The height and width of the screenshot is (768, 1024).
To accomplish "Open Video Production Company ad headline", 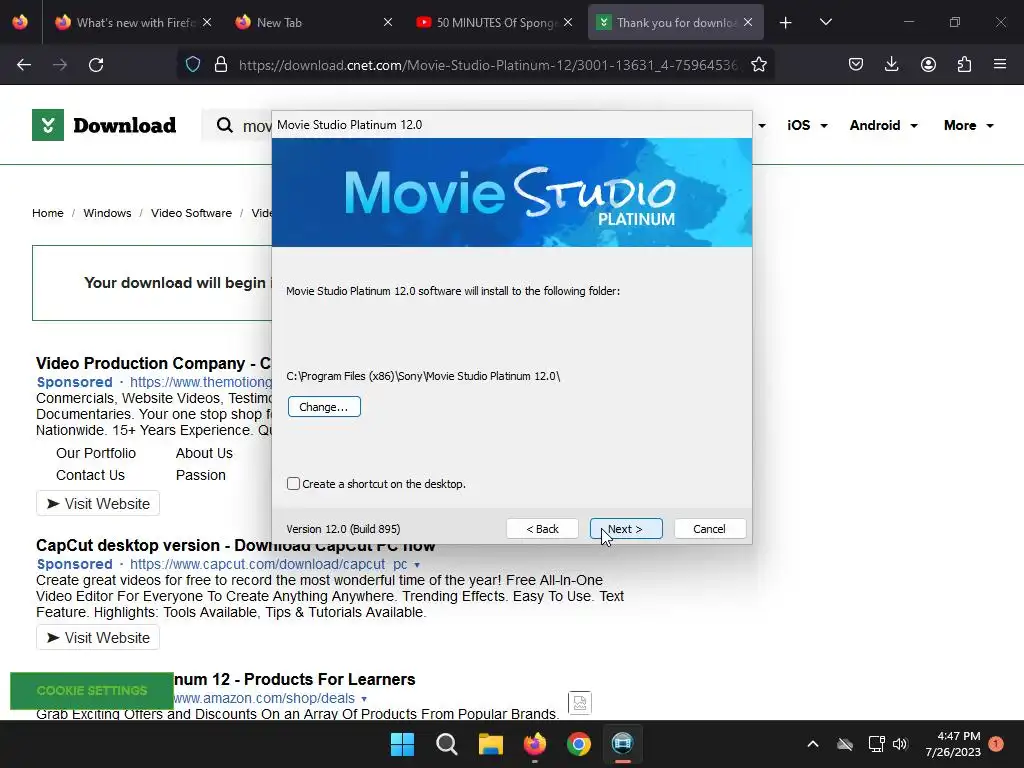I will [153, 363].
